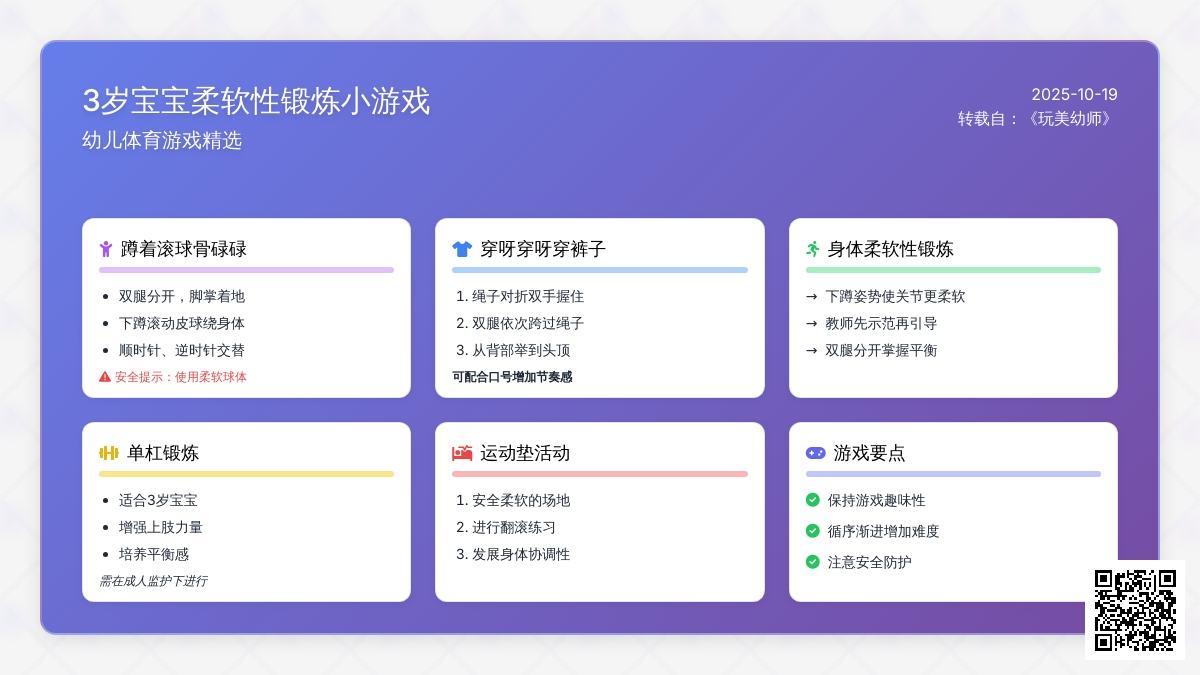Click the main title 3岁宝宝柔软性锻炼小游戏
The width and height of the screenshot is (1200, 675).
[x=256, y=101]
